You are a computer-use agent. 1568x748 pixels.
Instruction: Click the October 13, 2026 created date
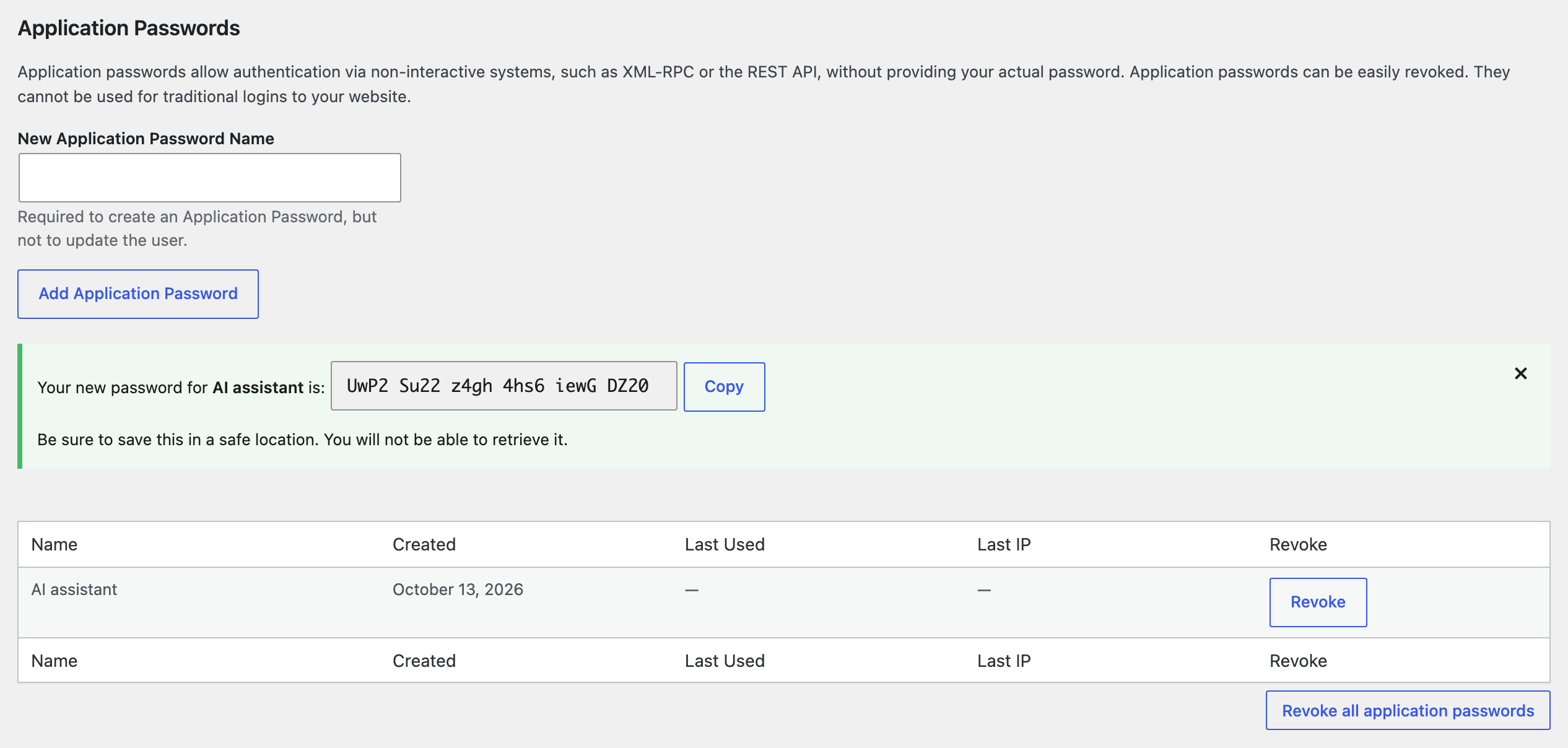(458, 589)
